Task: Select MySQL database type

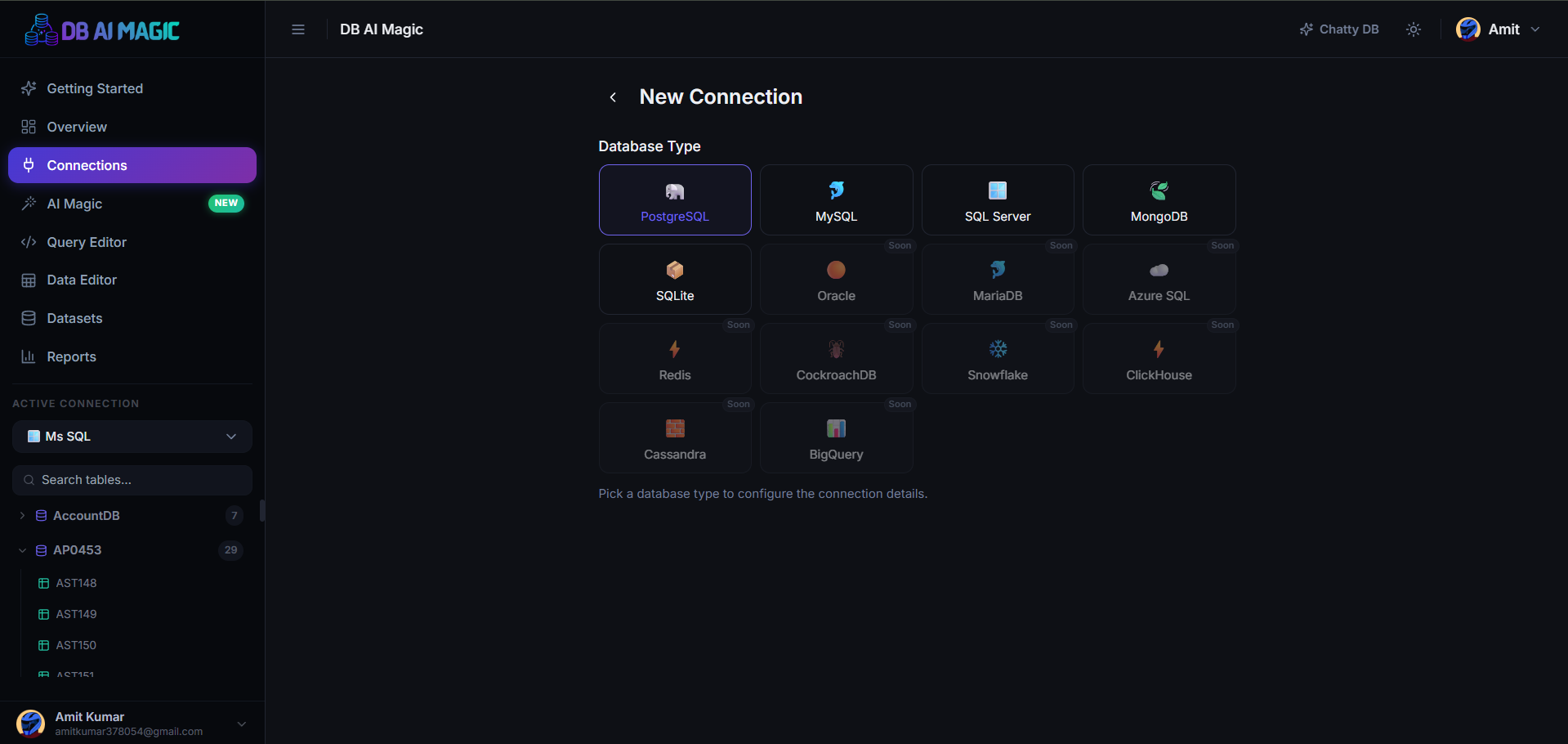Action: (x=837, y=200)
